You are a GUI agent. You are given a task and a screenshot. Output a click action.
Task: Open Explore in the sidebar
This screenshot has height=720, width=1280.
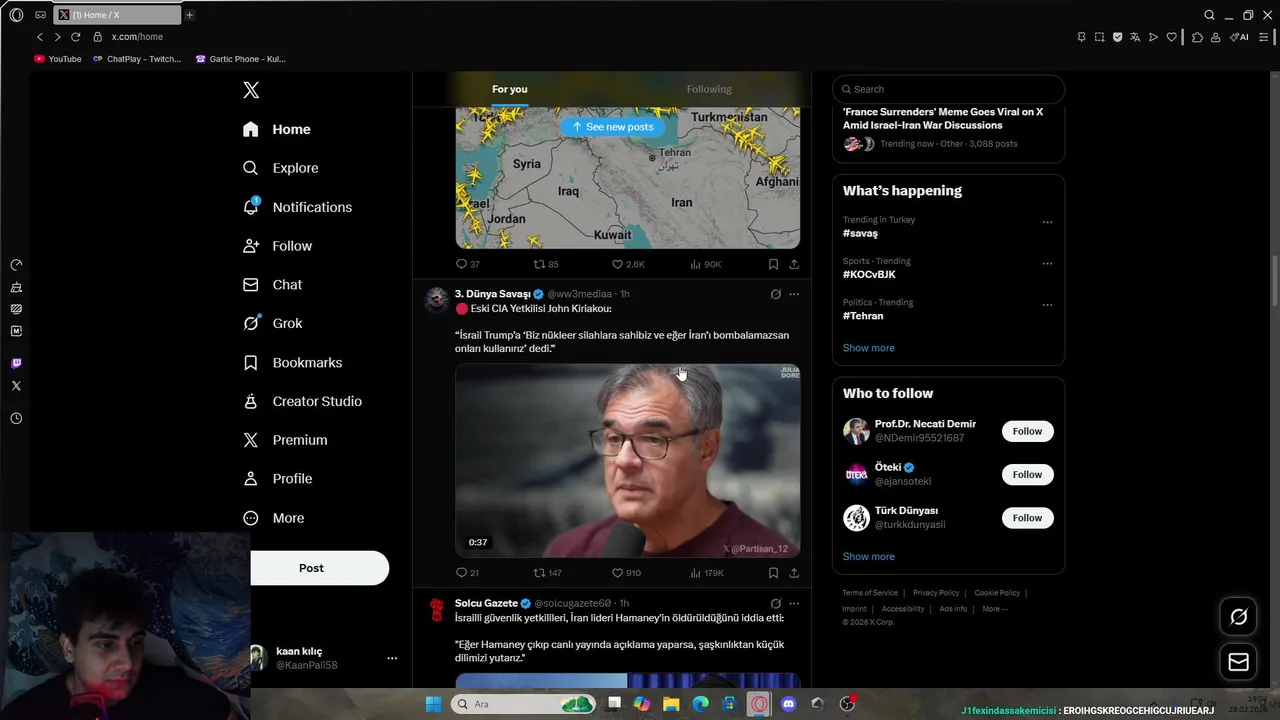[x=281, y=168]
